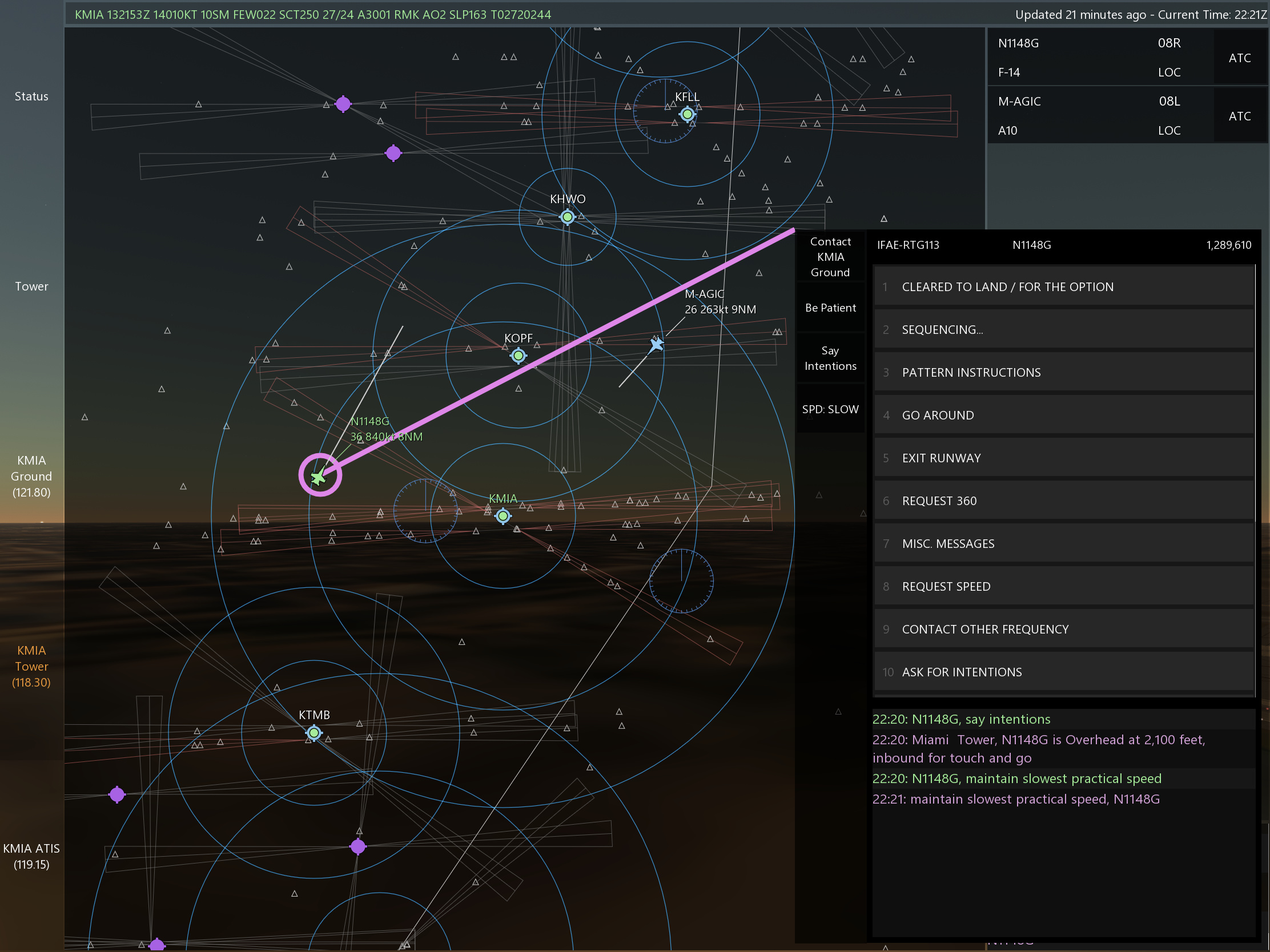This screenshot has width=1270, height=952.
Task: Click 'N1148G, say intentions' log entry
Action: pos(962,719)
